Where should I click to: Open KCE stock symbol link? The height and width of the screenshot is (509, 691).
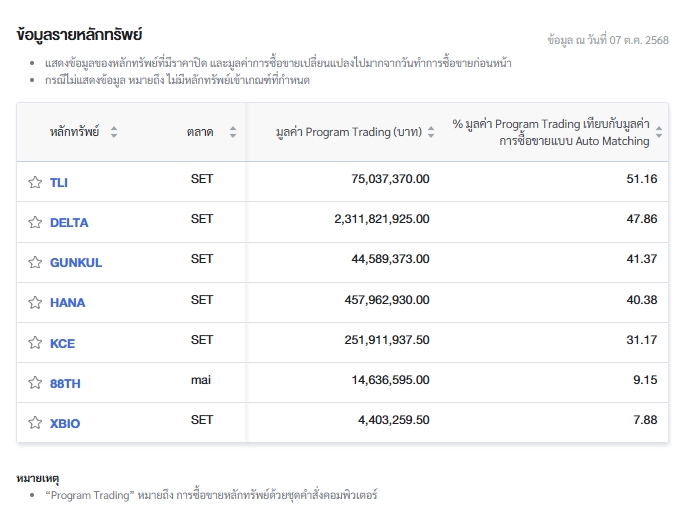click(62, 343)
